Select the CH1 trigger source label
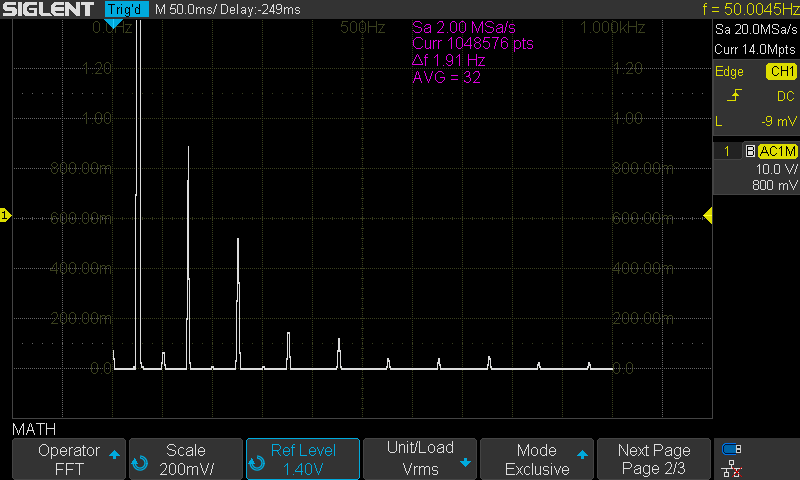 click(x=781, y=71)
